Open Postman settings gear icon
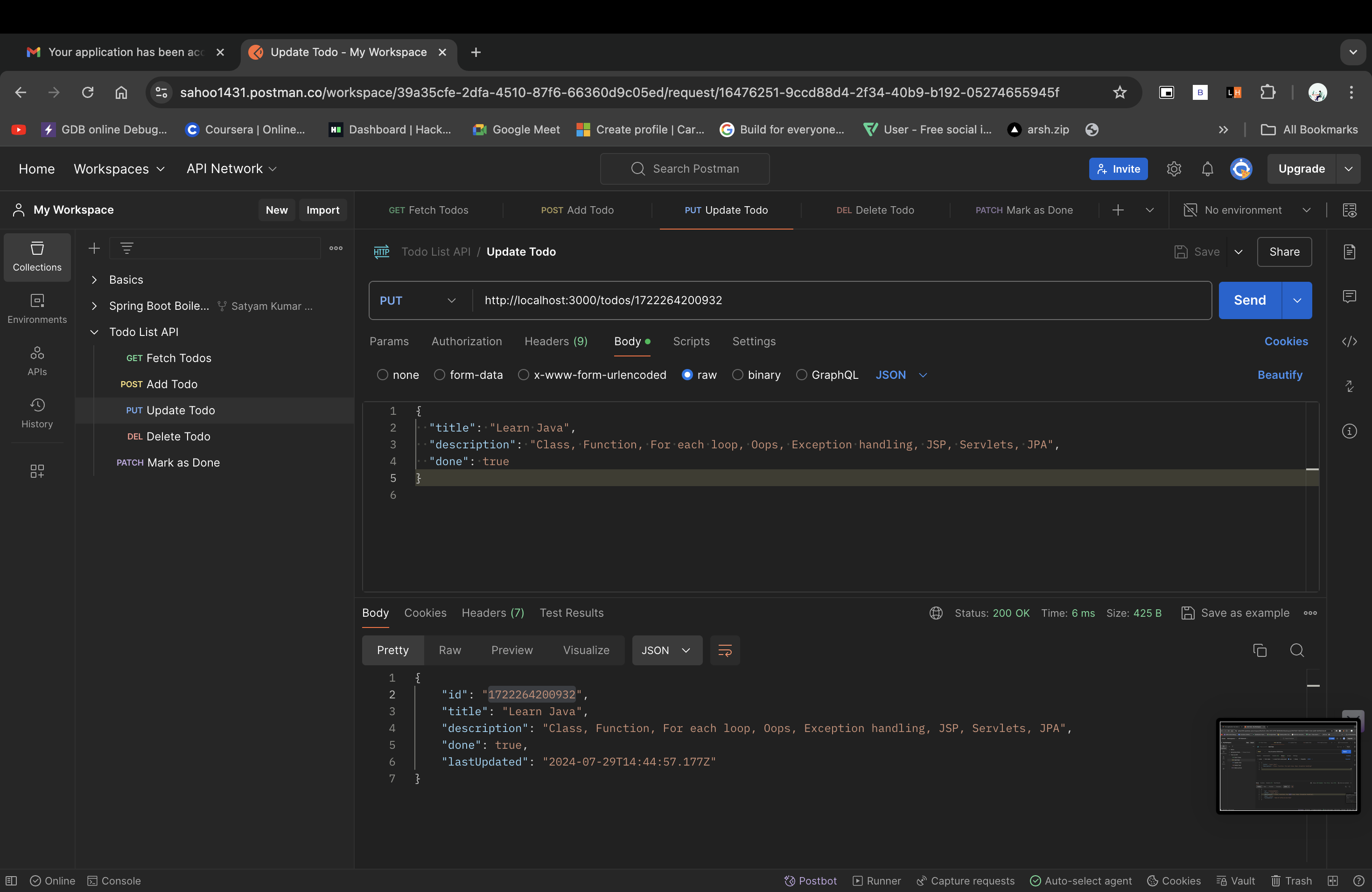Viewport: 1372px width, 892px height. click(x=1174, y=169)
